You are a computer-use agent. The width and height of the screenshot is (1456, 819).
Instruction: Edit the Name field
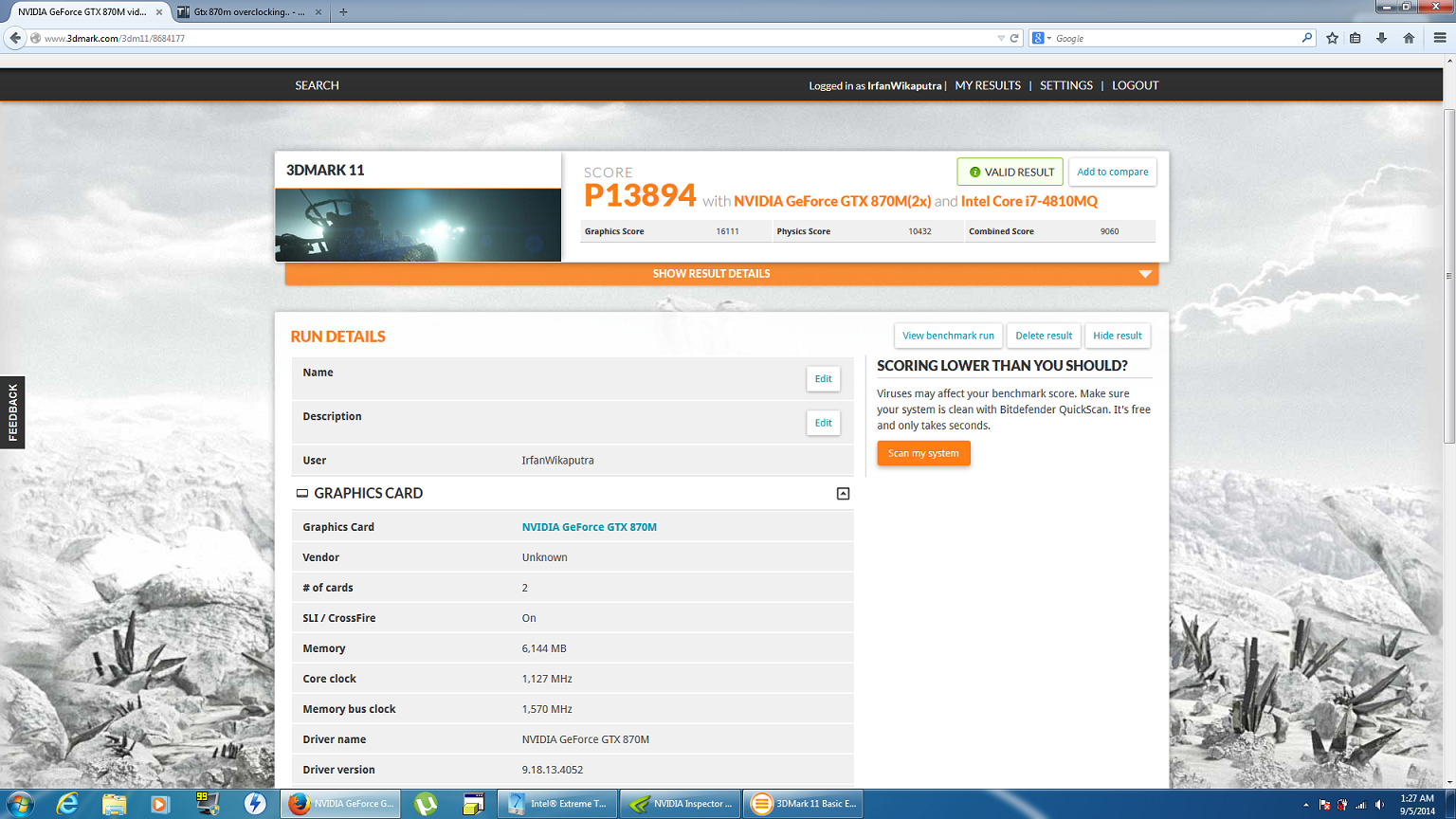click(823, 379)
